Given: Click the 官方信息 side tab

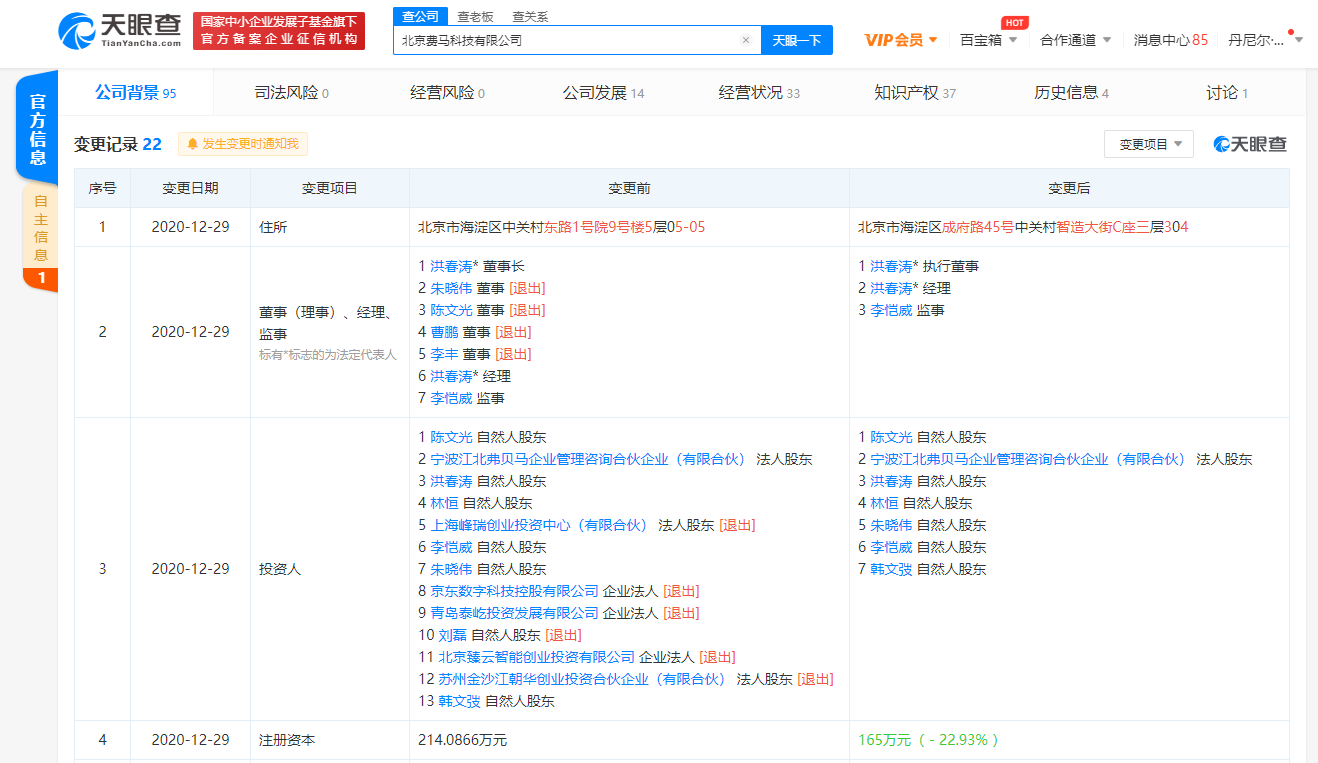Looking at the screenshot, I should coord(37,128).
